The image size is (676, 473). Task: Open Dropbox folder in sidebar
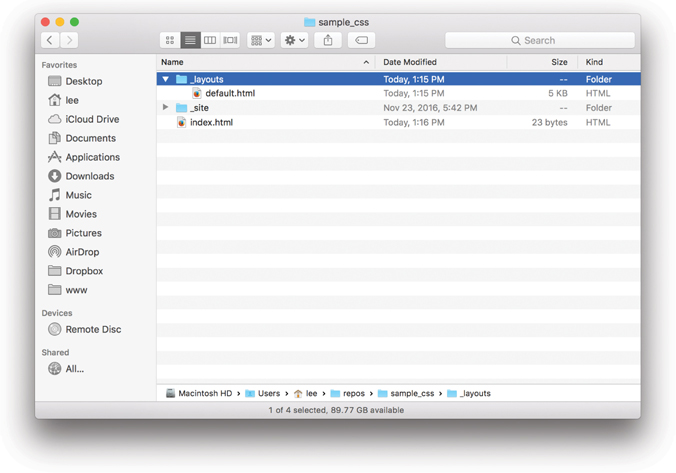click(83, 271)
